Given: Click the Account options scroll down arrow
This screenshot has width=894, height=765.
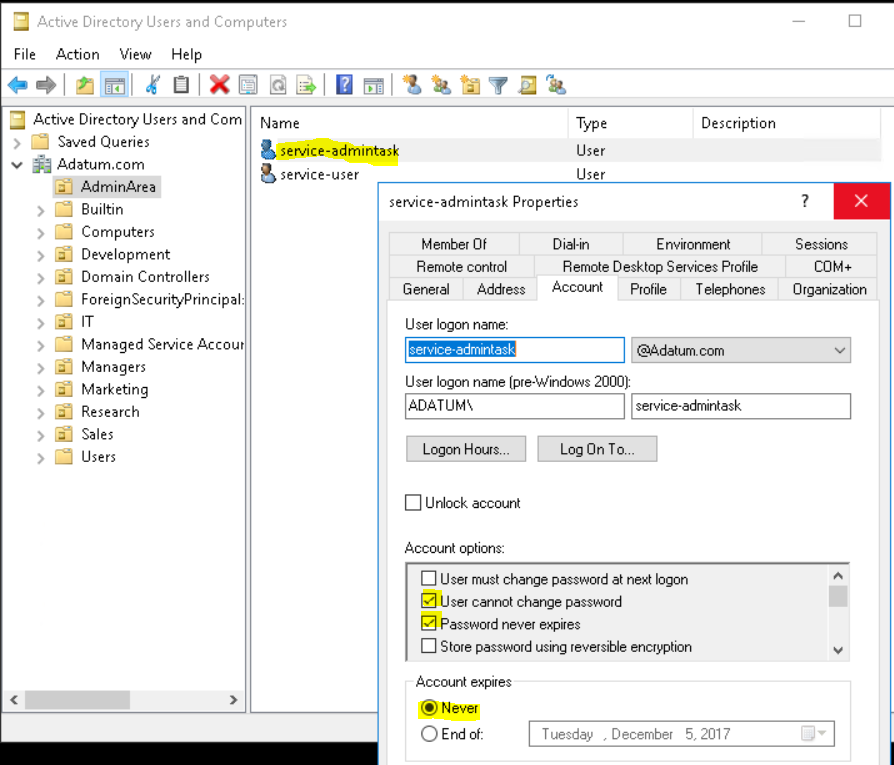Looking at the screenshot, I should [838, 649].
